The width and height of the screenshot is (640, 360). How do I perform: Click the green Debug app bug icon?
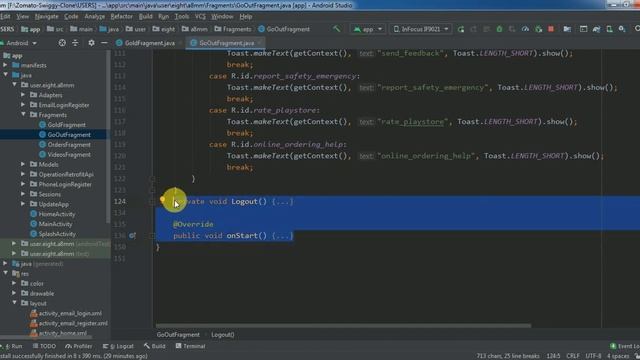pyautogui.click(x=499, y=29)
